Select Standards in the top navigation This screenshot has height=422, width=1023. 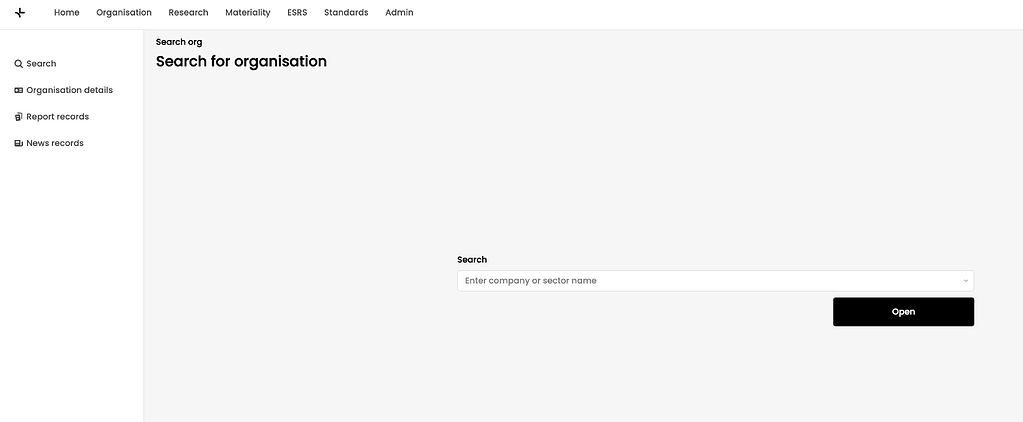[346, 13]
